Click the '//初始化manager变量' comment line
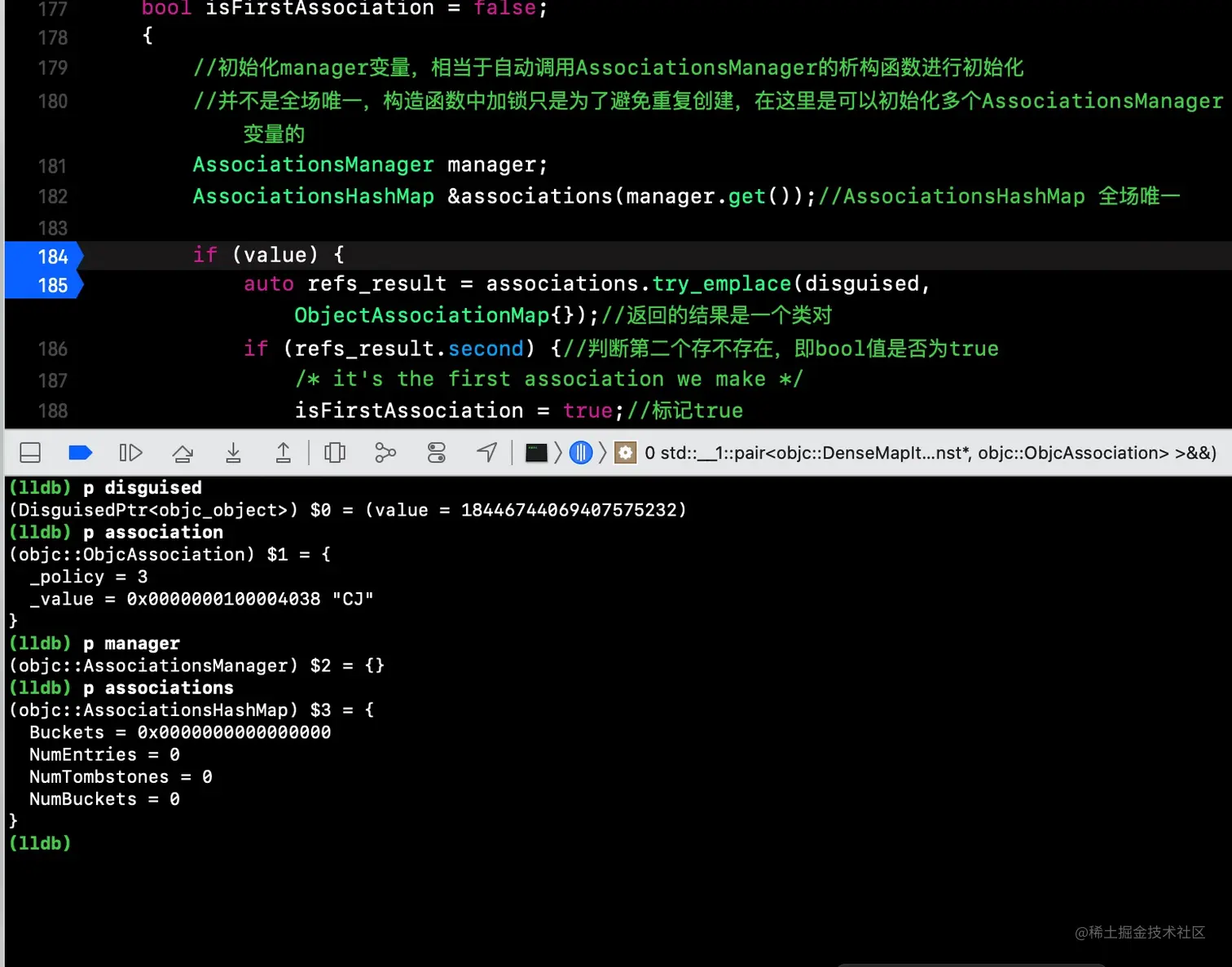This screenshot has height=967, width=1232. [608, 68]
